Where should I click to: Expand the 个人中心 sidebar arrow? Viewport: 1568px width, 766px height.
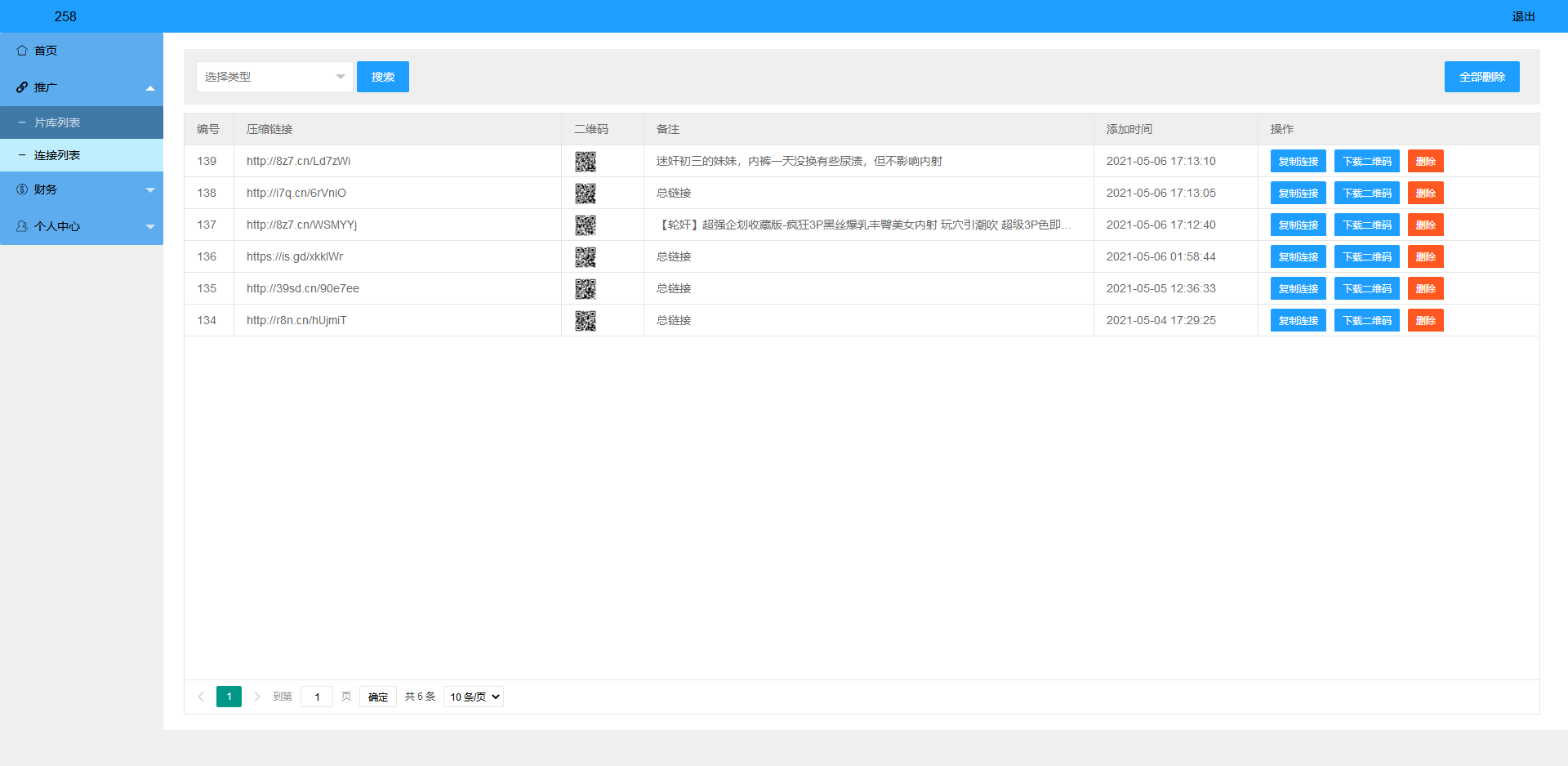(x=150, y=226)
